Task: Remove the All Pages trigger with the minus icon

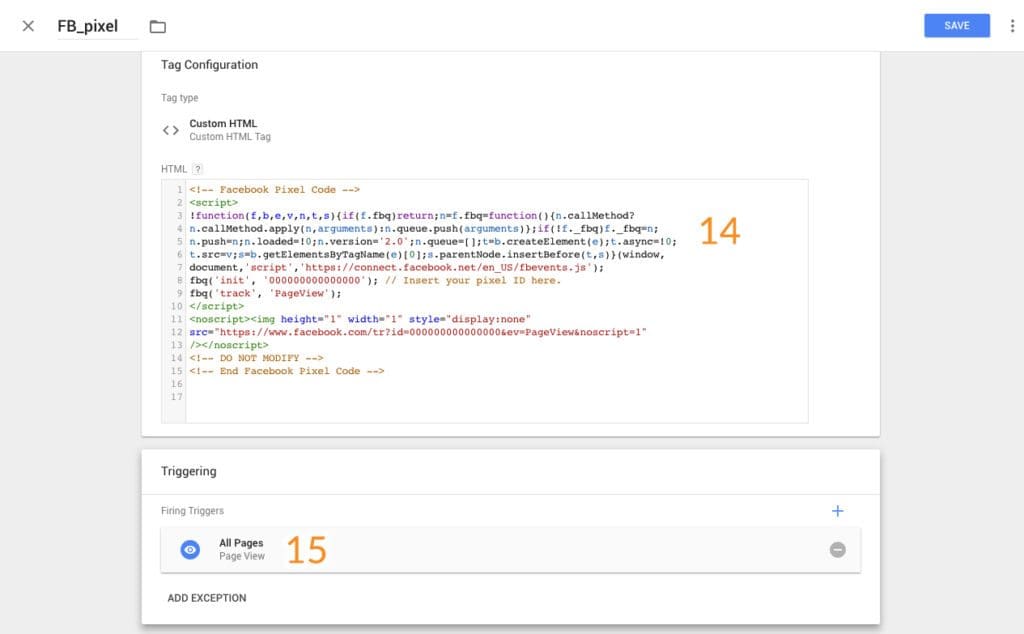Action: click(x=837, y=550)
